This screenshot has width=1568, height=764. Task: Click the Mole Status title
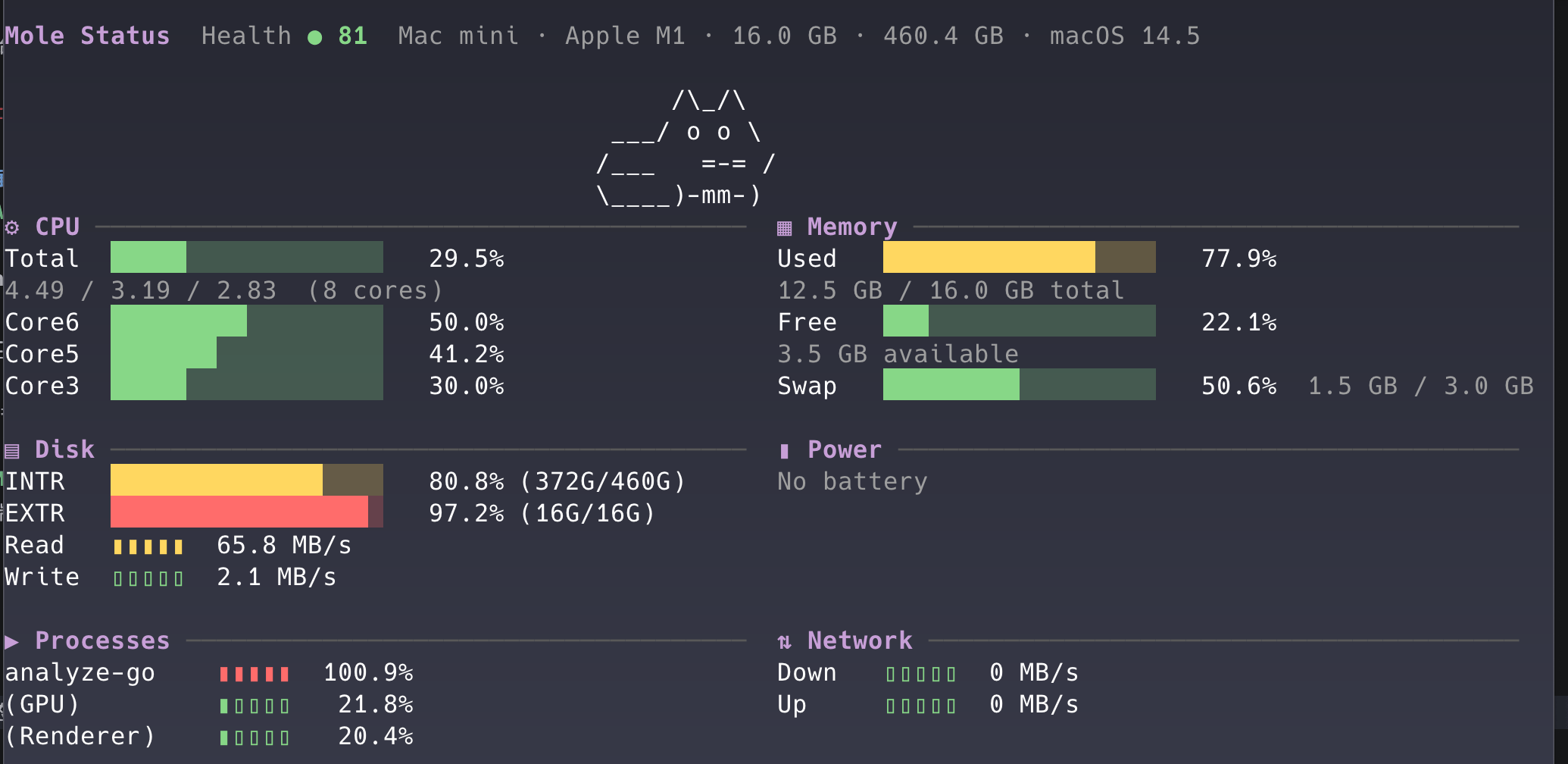pyautogui.click(x=87, y=36)
